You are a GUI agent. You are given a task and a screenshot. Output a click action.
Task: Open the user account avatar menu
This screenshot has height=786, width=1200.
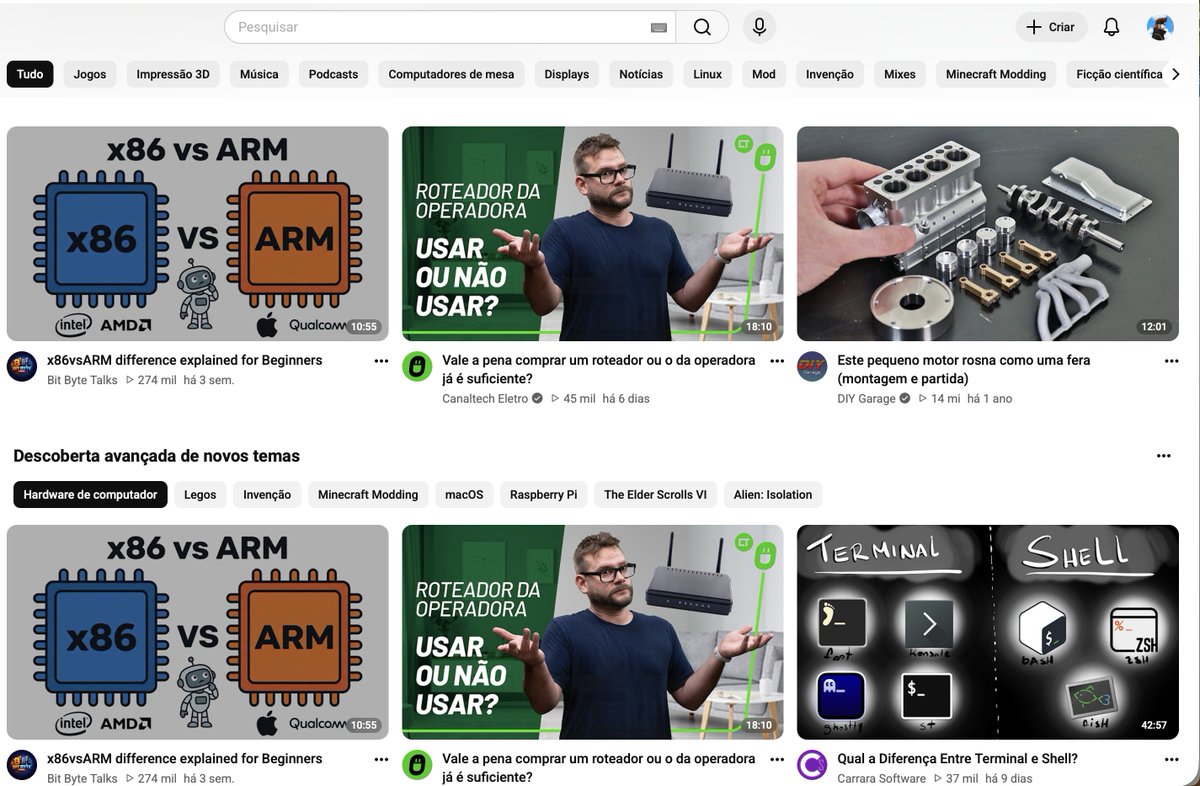pyautogui.click(x=1160, y=27)
